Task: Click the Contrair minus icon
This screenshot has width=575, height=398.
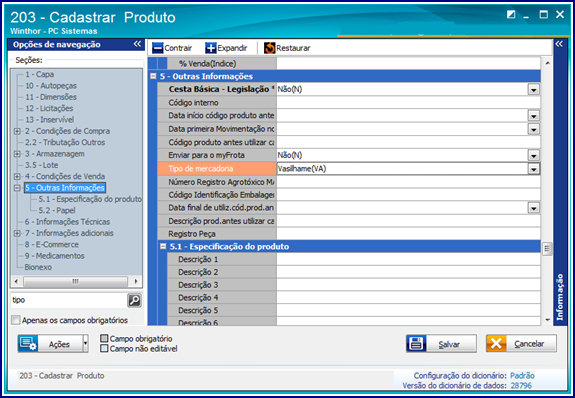Action: (x=158, y=48)
